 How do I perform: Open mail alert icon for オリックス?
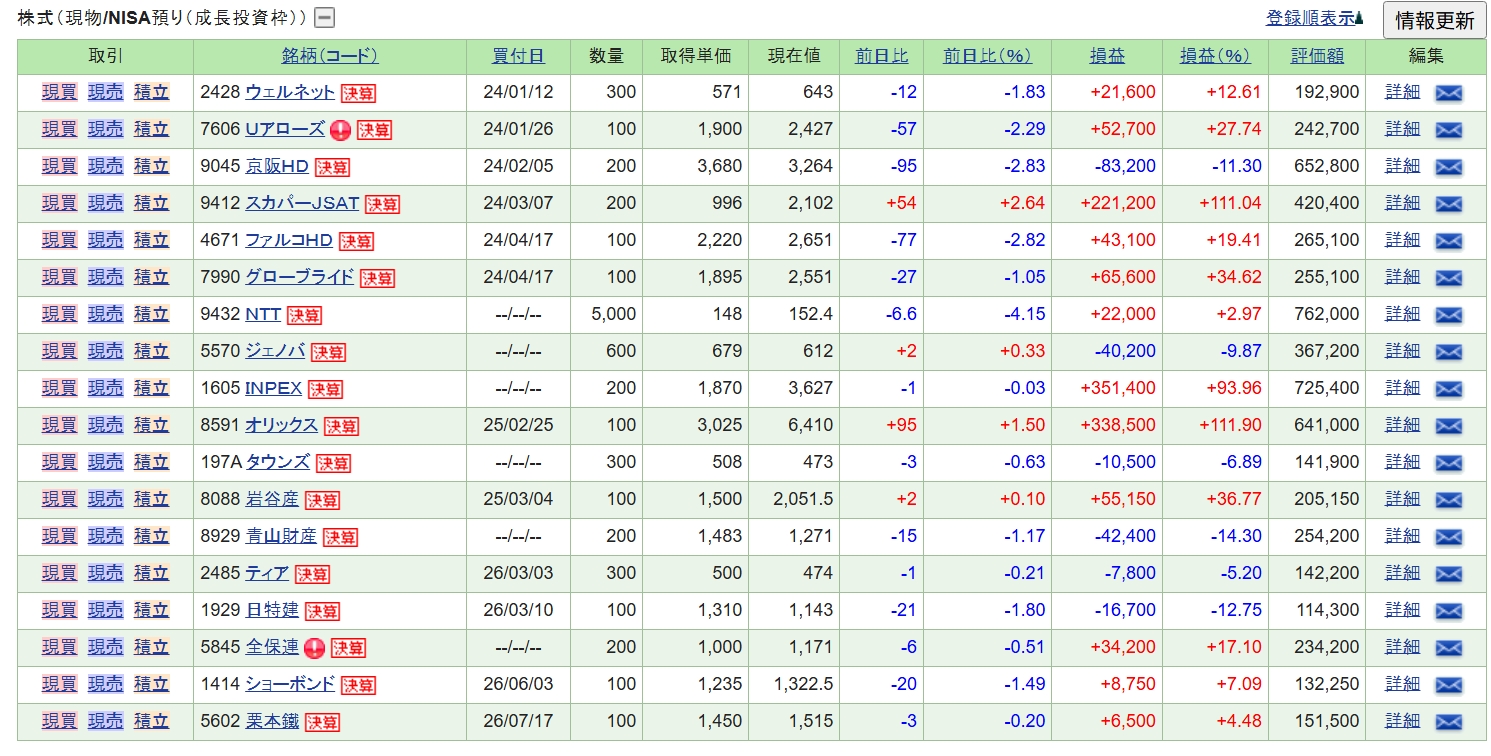point(1448,426)
